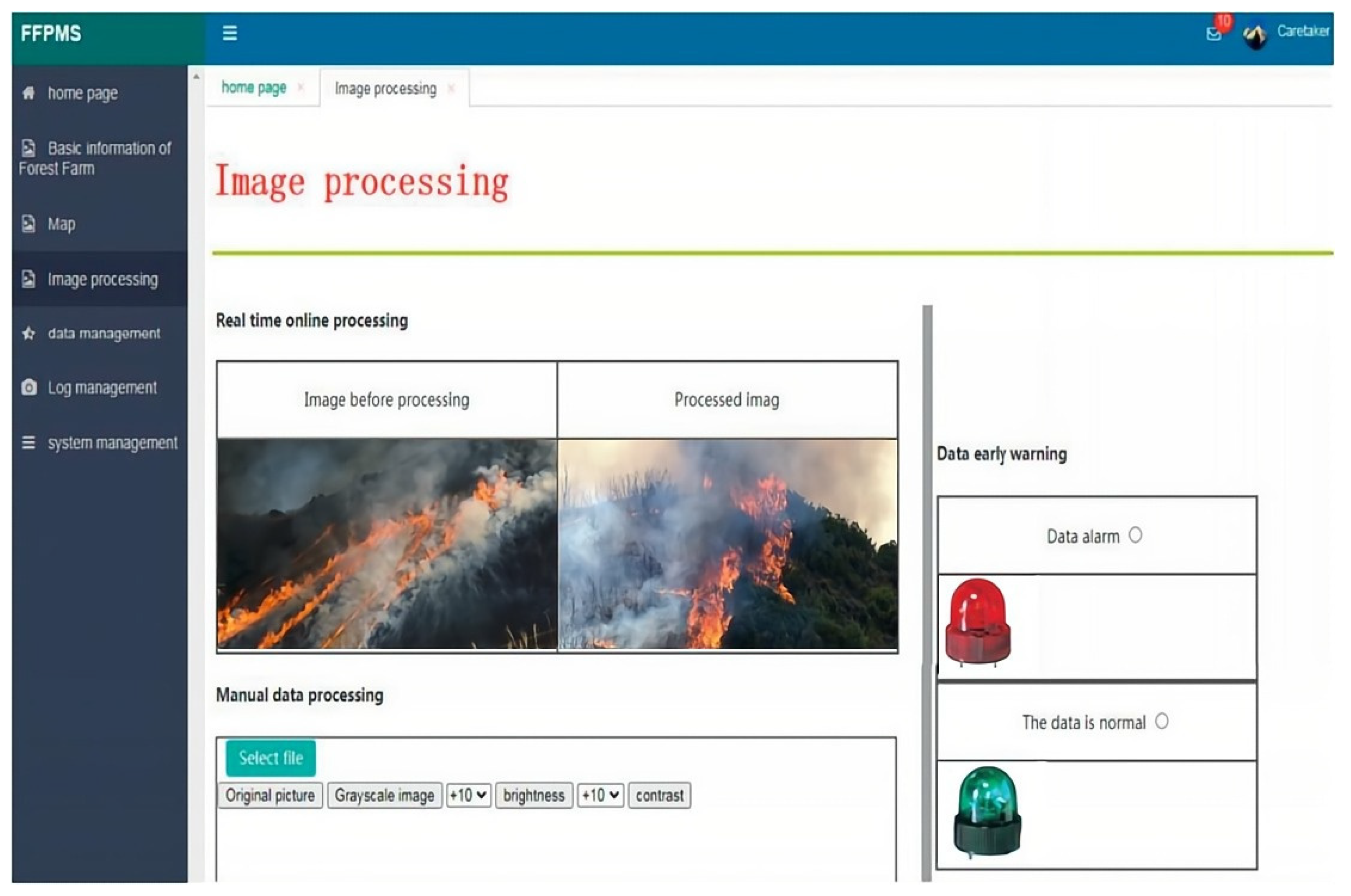1351x896 pixels.
Task: Open the contrast +10 dropdown
Action: coord(600,795)
